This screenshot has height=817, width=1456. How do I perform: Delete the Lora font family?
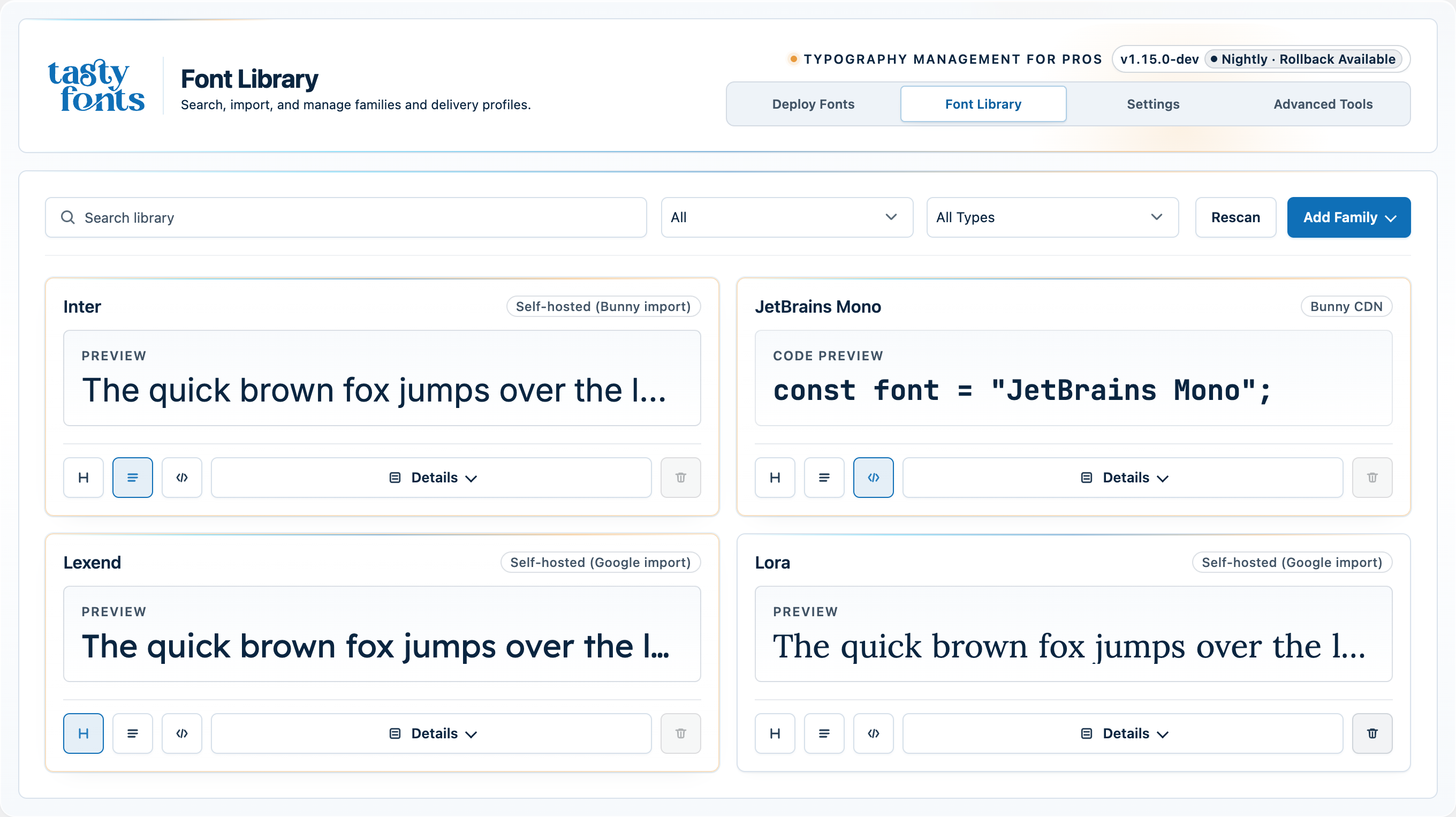pyautogui.click(x=1372, y=733)
